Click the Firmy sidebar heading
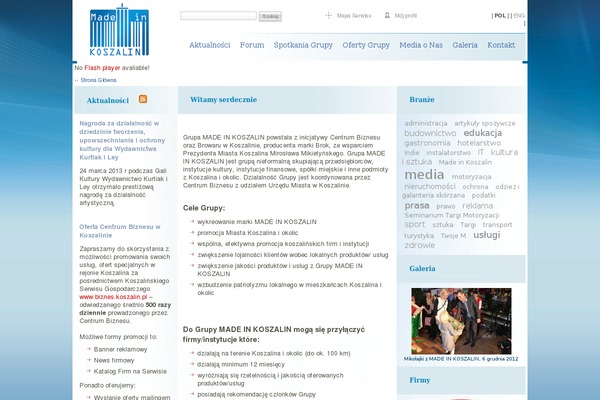The height and width of the screenshot is (400, 600). pyautogui.click(x=419, y=380)
